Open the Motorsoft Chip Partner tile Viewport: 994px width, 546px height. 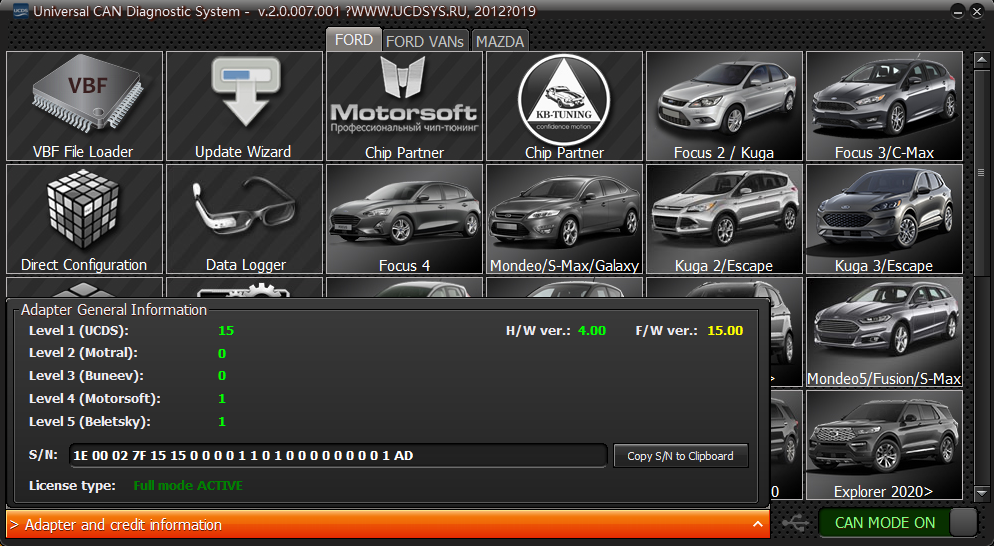click(x=404, y=106)
